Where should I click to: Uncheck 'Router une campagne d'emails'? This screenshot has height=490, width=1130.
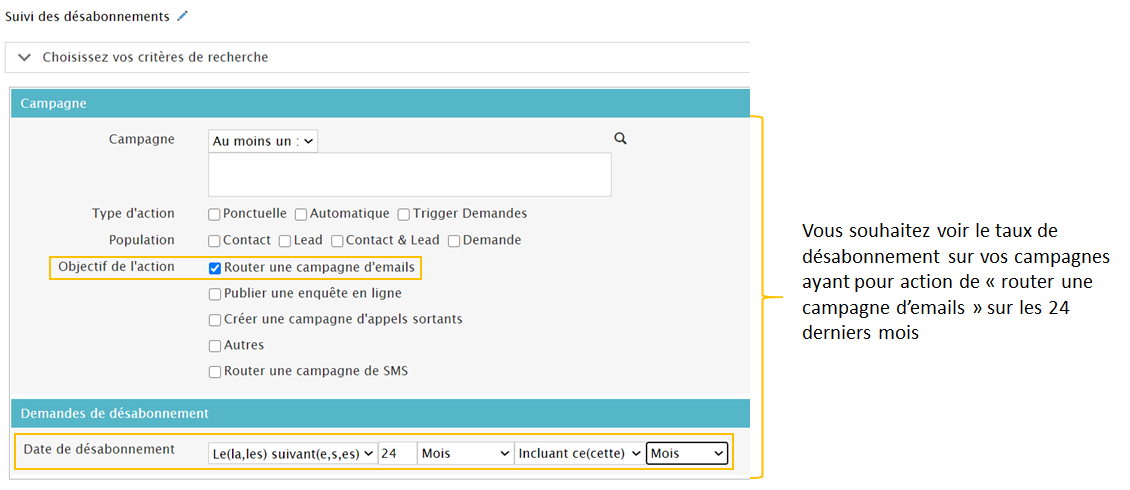click(215, 268)
